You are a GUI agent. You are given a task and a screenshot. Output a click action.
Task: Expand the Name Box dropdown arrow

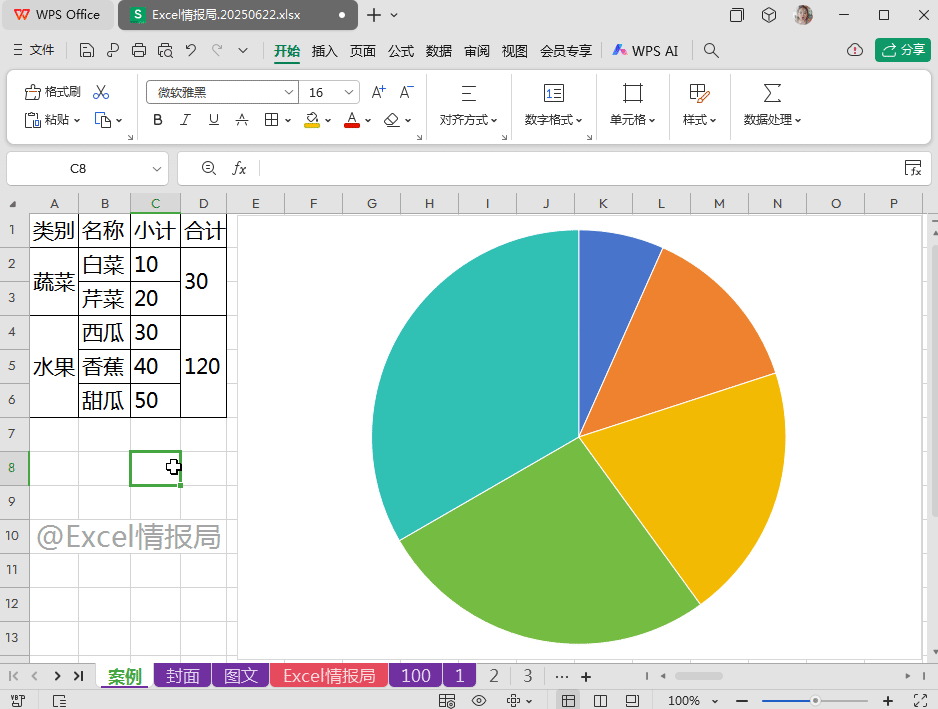point(157,169)
